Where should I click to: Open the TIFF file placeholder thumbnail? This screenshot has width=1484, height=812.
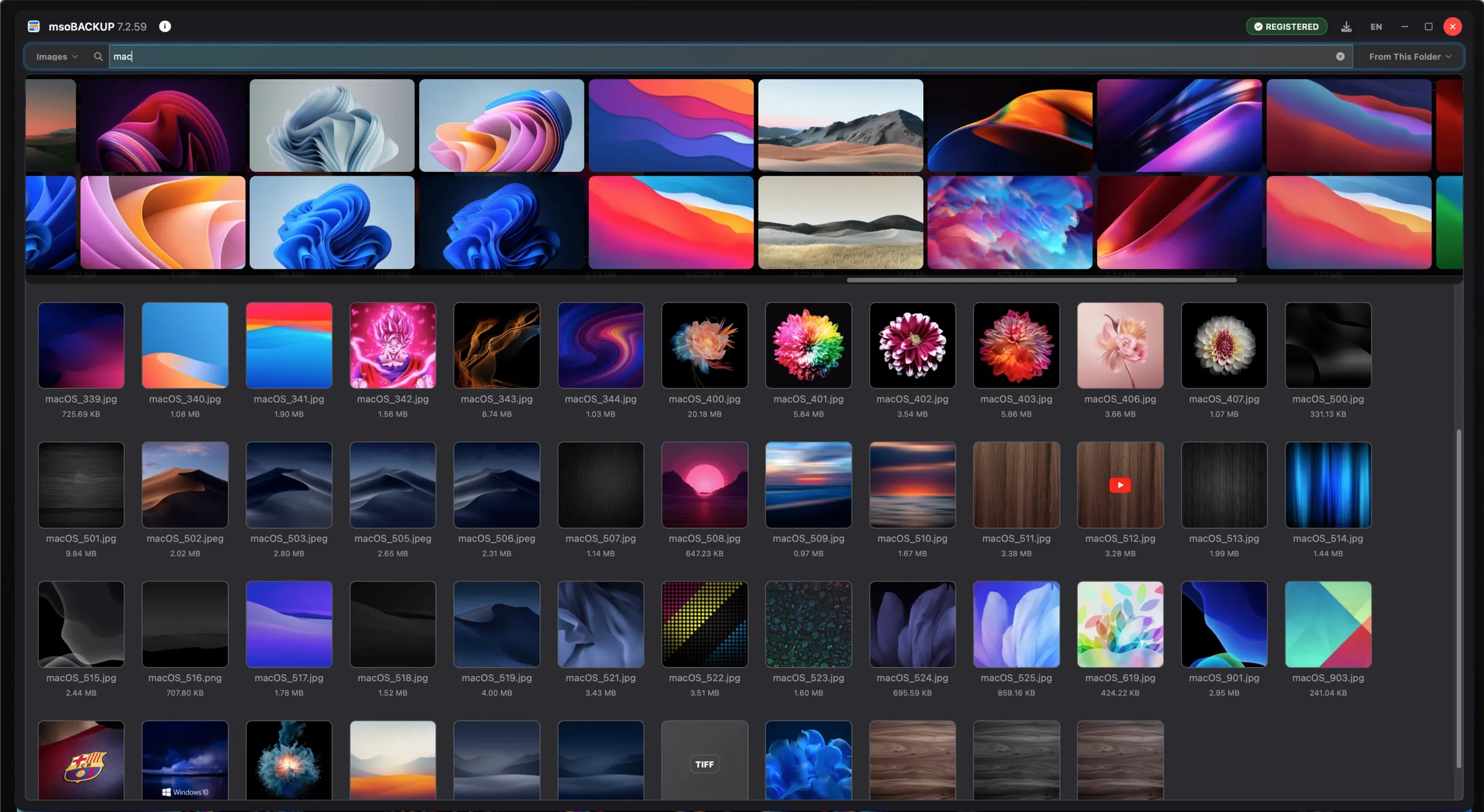(704, 761)
